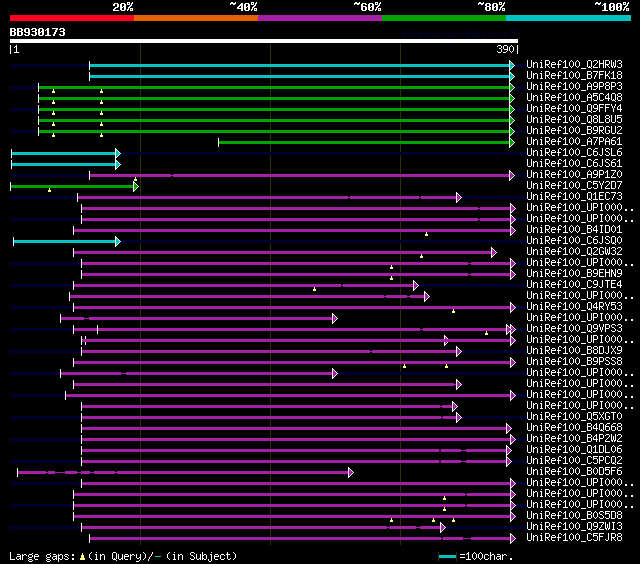The height and width of the screenshot is (564, 640).
Task: Select the UniRef100_C6JS61 label
Action: click(x=574, y=164)
